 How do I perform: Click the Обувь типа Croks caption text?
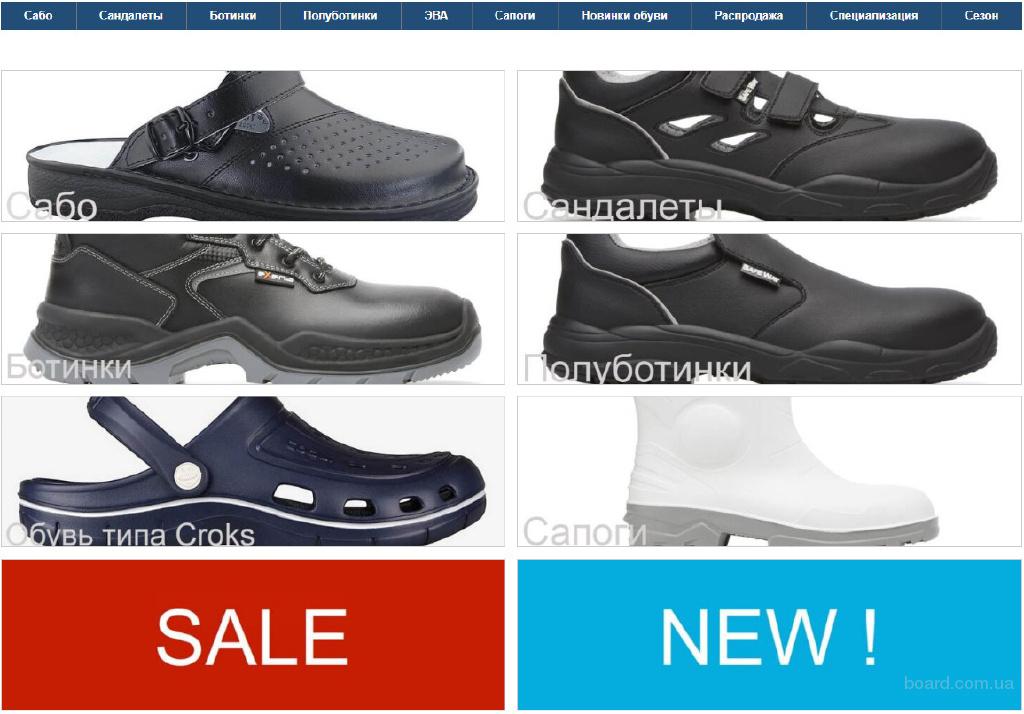coord(130,535)
